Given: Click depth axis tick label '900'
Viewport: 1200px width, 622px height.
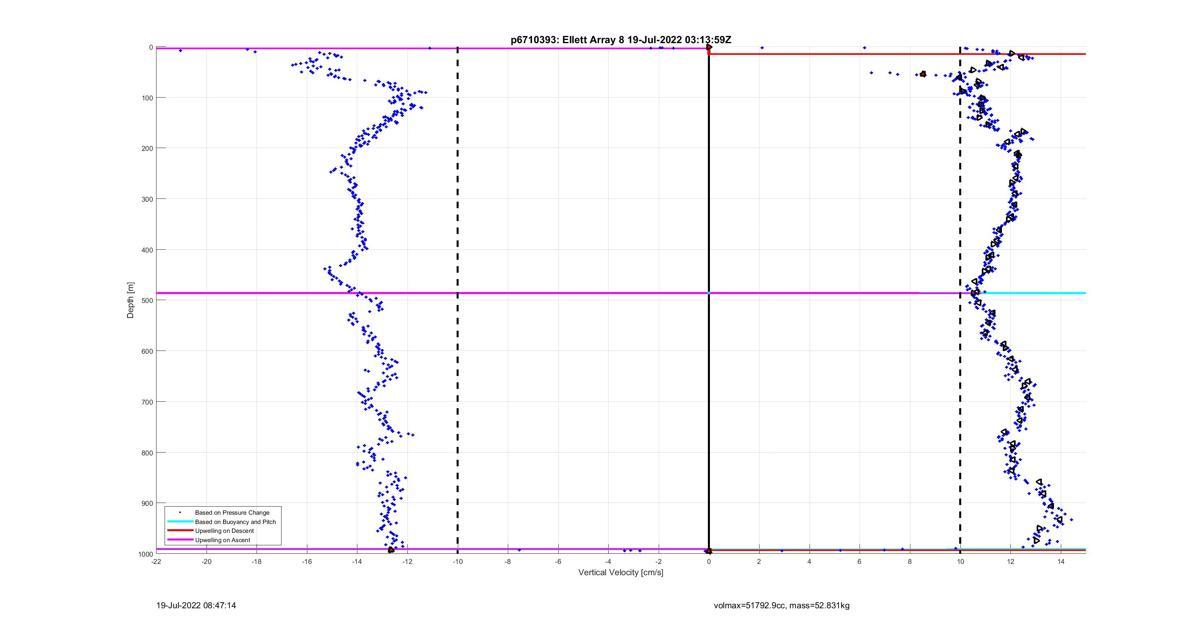Looking at the screenshot, I should [x=146, y=503].
